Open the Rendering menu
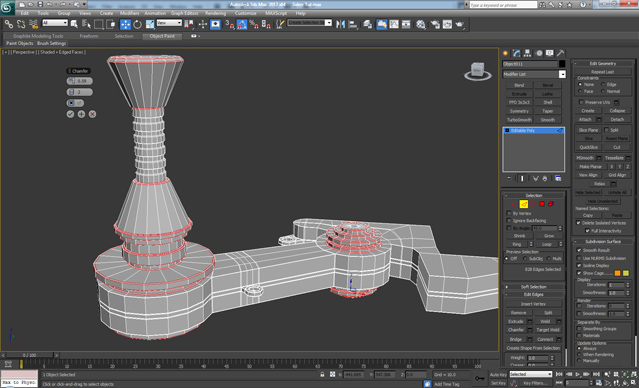 [x=216, y=13]
